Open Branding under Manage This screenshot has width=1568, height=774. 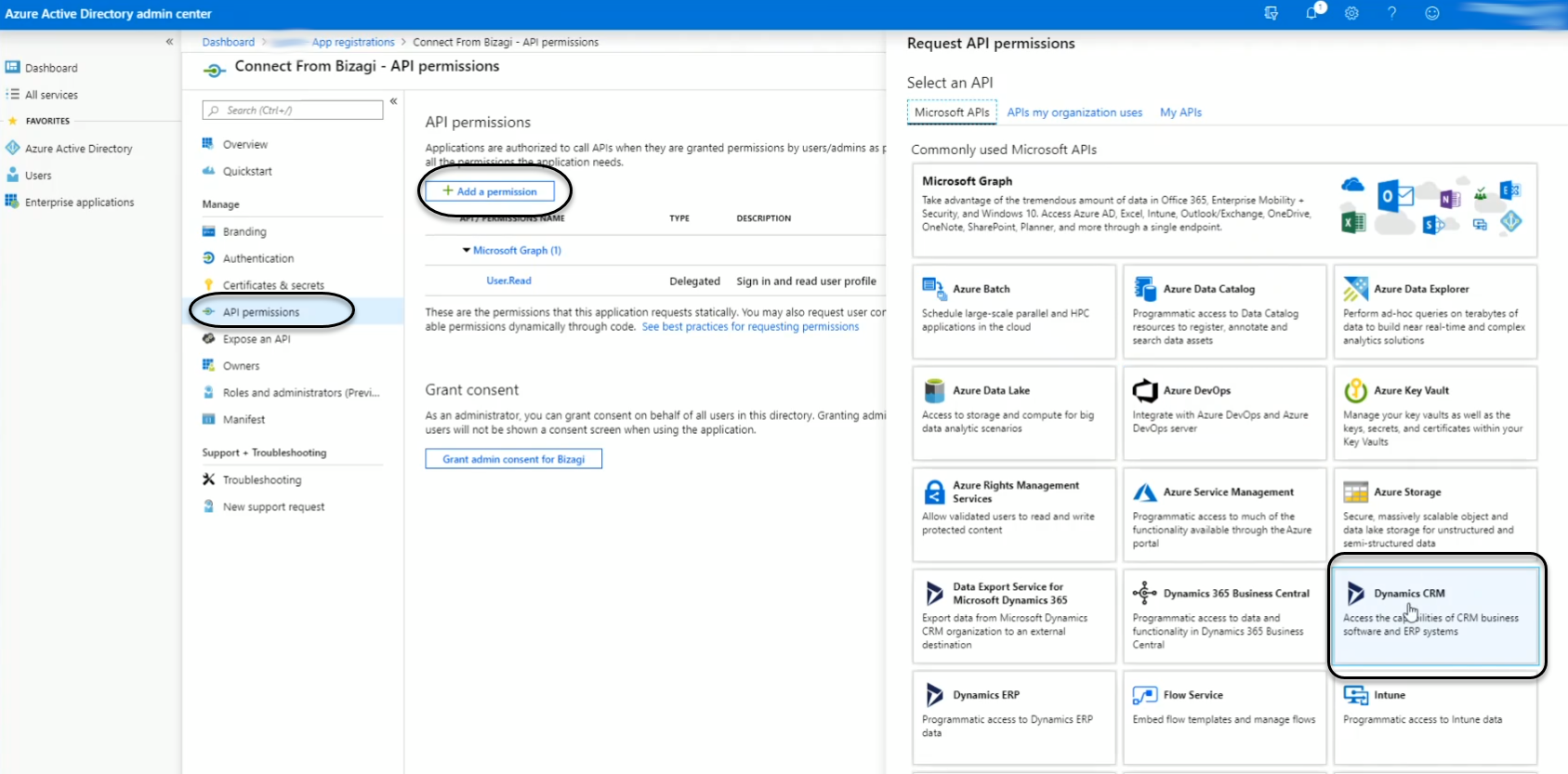[244, 232]
